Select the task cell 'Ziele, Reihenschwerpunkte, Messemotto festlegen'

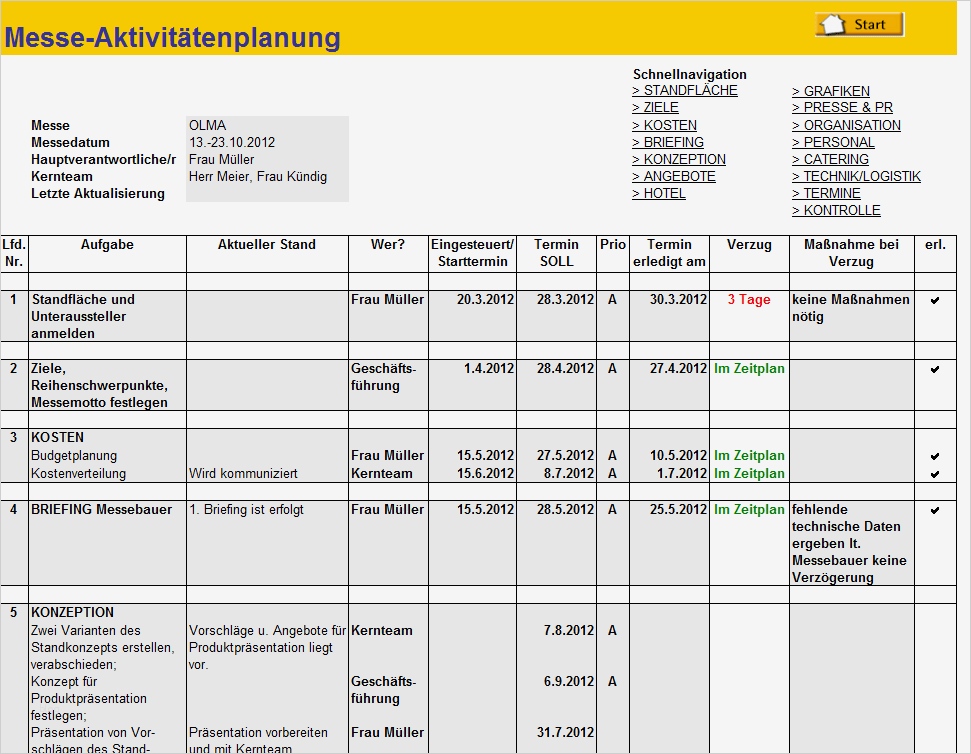point(107,385)
